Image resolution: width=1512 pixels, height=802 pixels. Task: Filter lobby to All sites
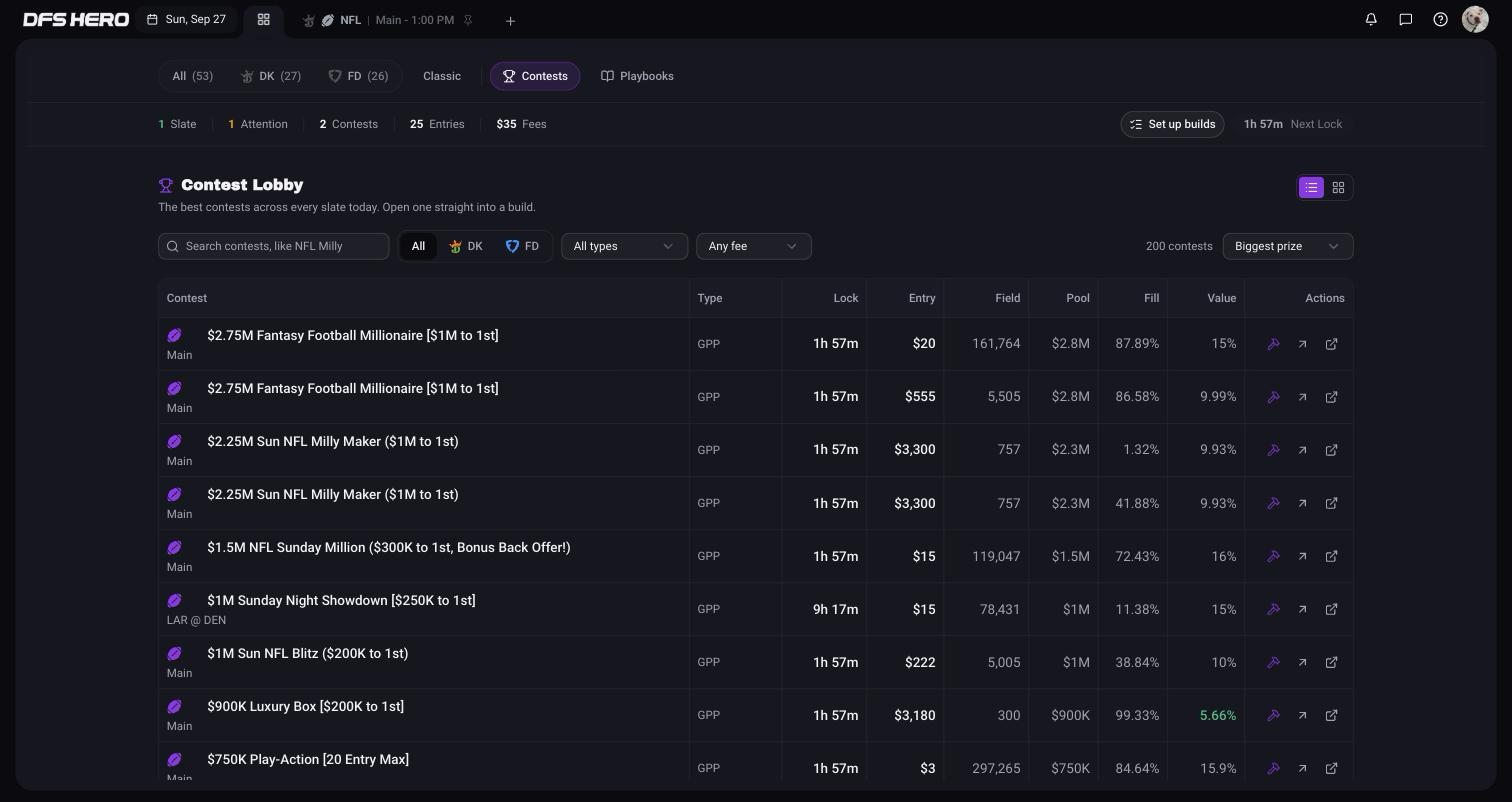click(418, 246)
